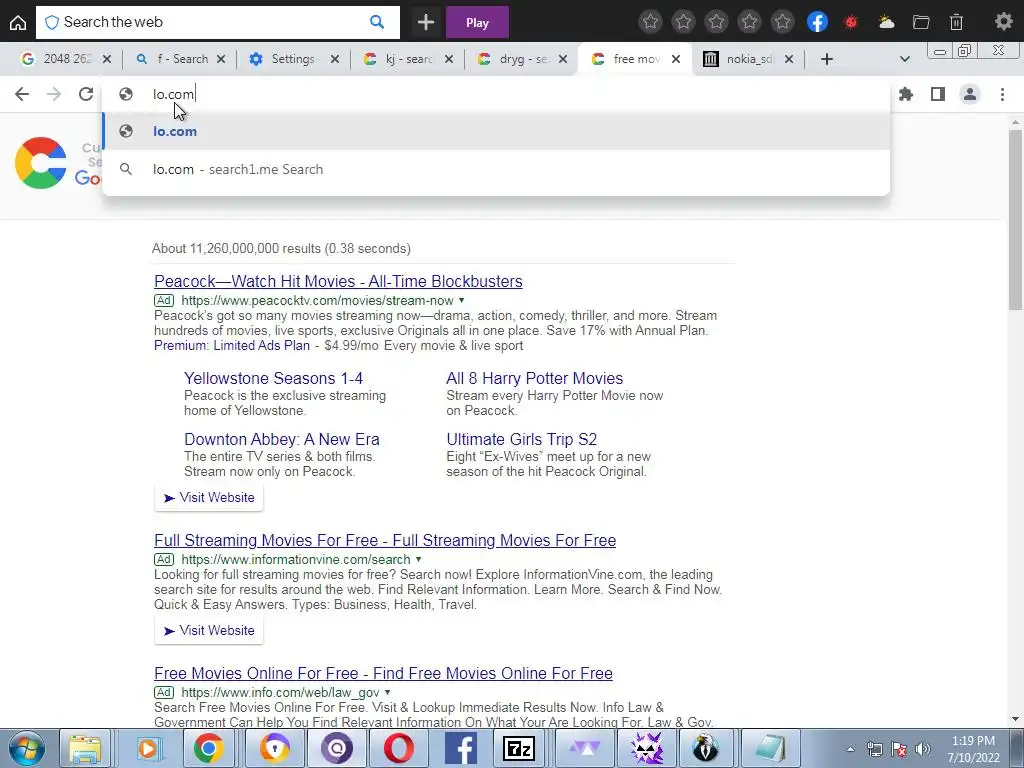Select the fourth star bookmark slot

pyautogui.click(x=750, y=22)
